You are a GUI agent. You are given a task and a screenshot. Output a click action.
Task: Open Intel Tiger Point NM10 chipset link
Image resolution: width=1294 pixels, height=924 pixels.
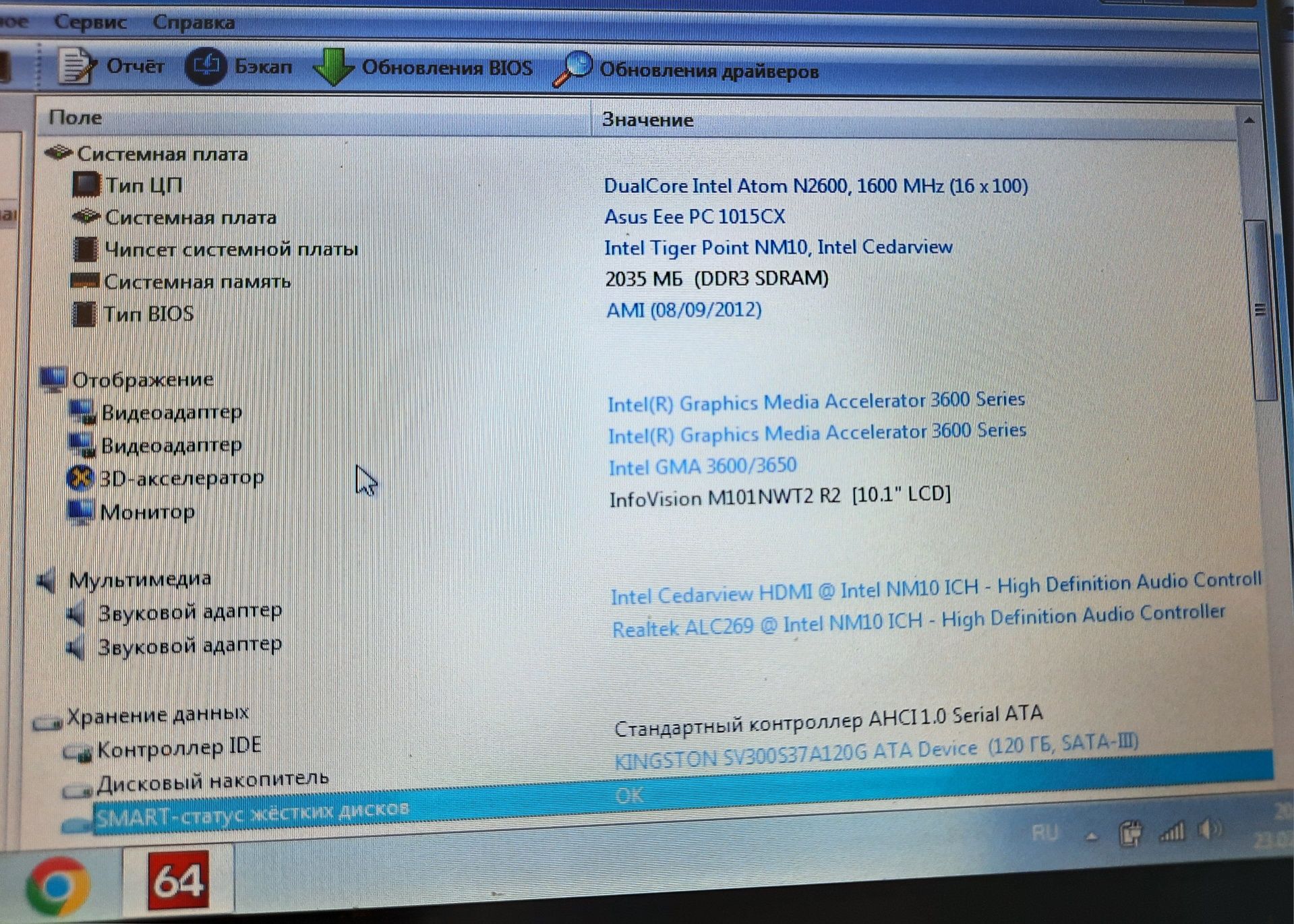(x=778, y=247)
